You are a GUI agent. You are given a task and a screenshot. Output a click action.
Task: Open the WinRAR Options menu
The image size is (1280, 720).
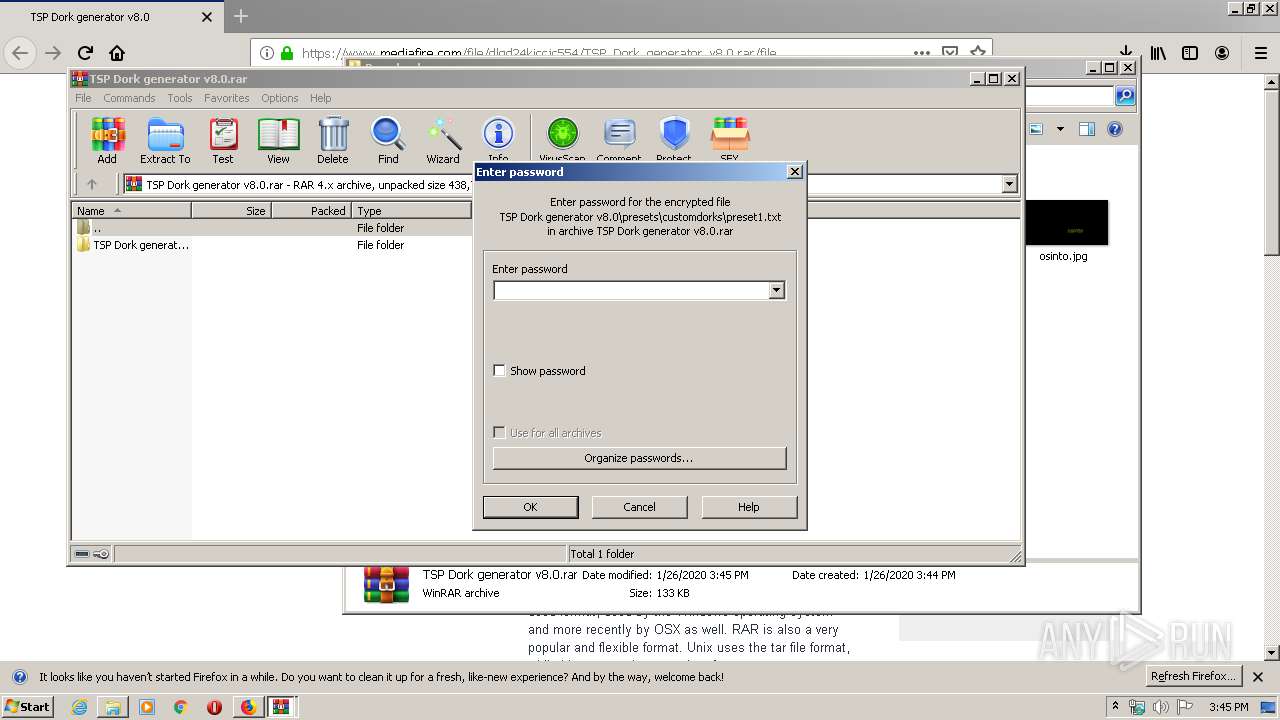pos(280,98)
